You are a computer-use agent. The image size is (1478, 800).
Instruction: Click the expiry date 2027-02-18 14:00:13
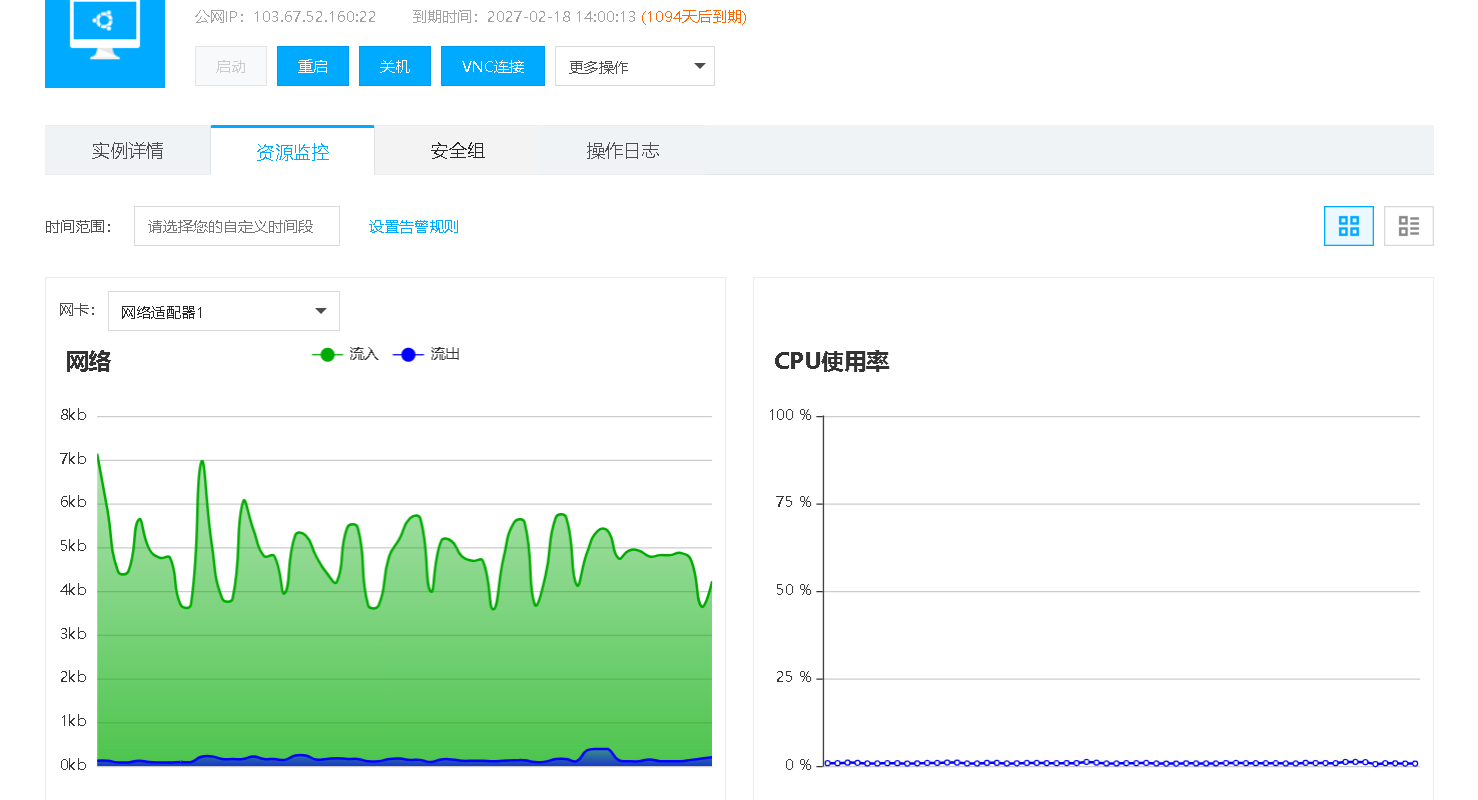pos(562,17)
